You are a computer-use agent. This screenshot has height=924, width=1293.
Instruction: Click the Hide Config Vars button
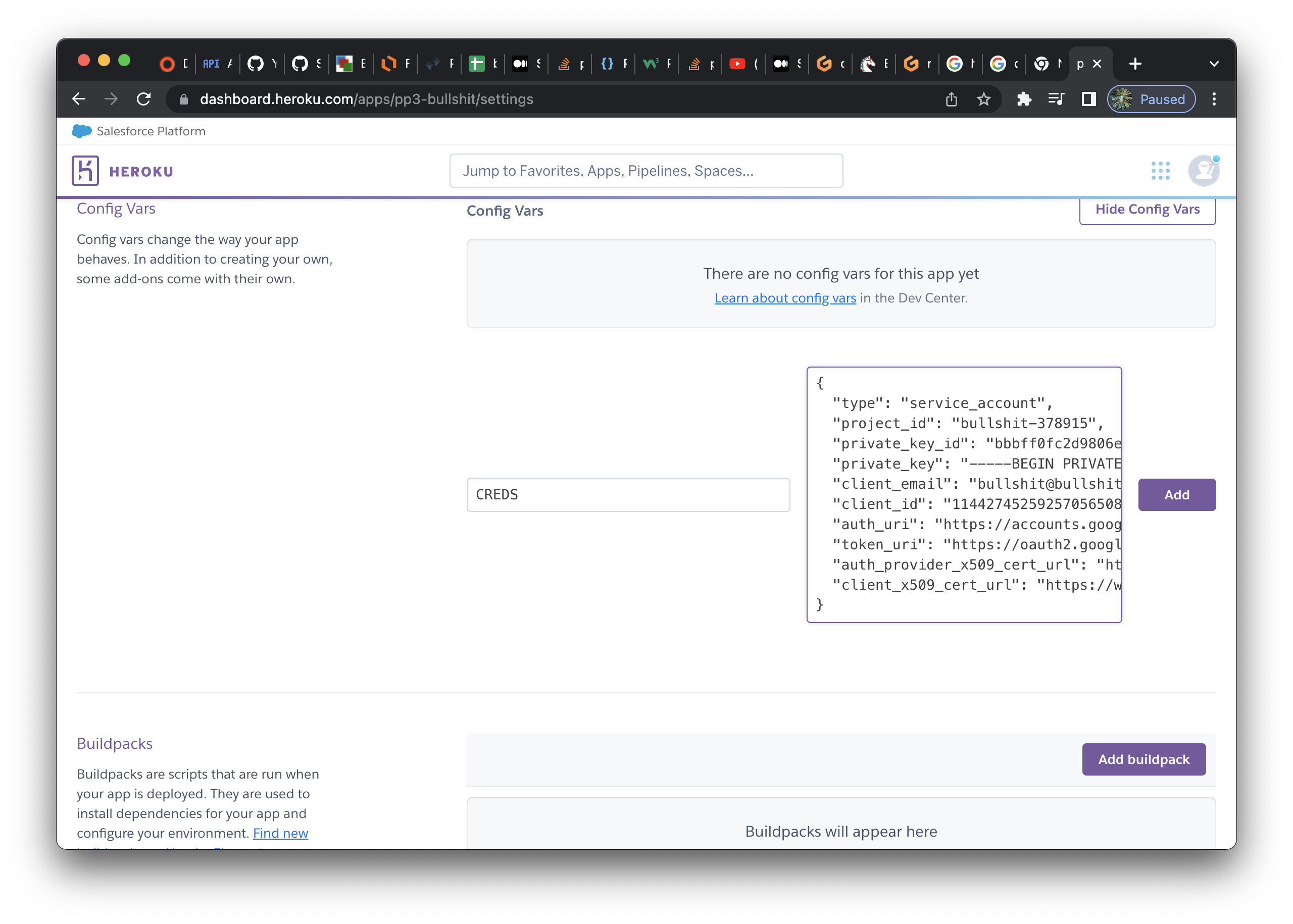(1147, 210)
